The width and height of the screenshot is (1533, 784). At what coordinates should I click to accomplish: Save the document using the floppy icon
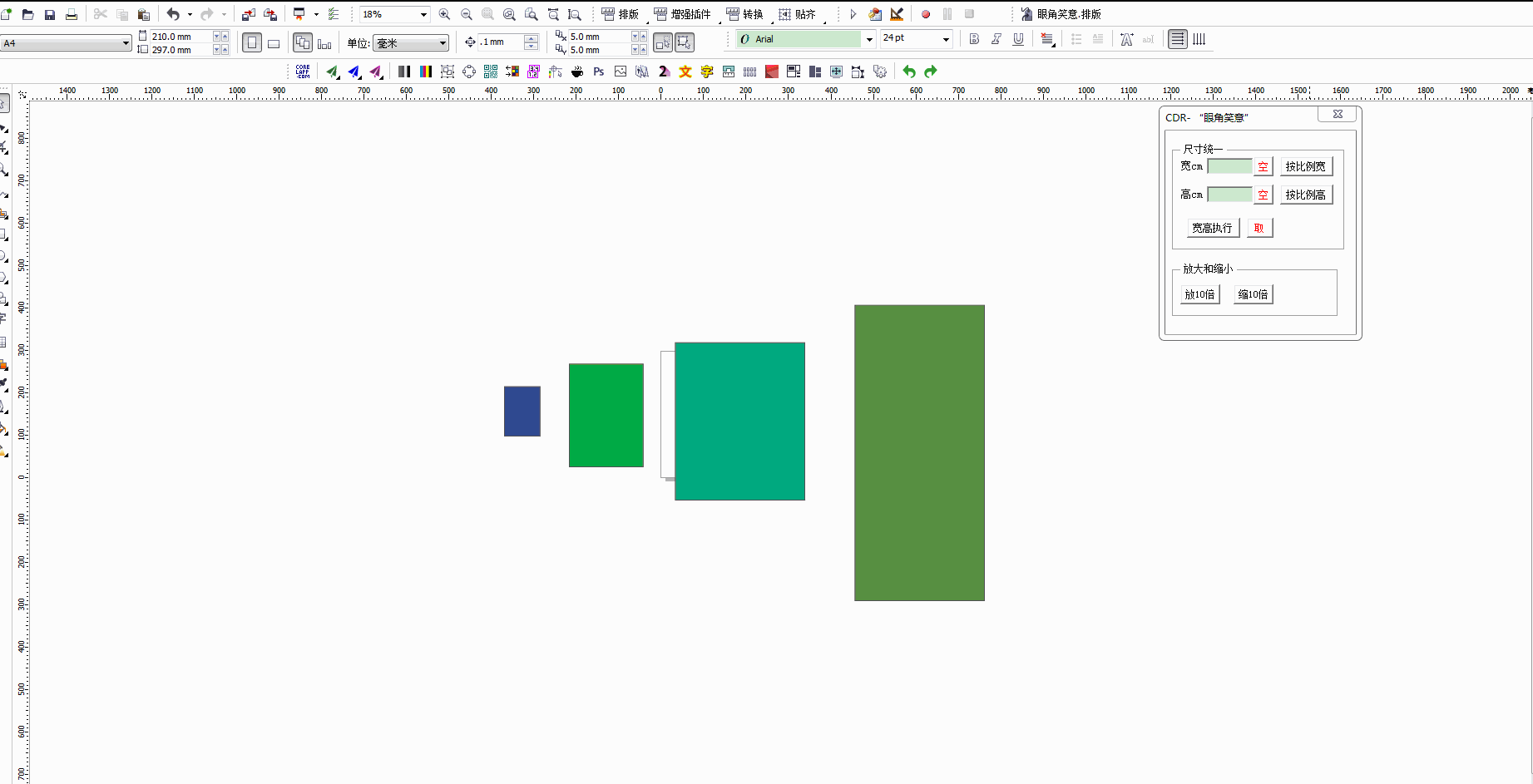[x=49, y=14]
